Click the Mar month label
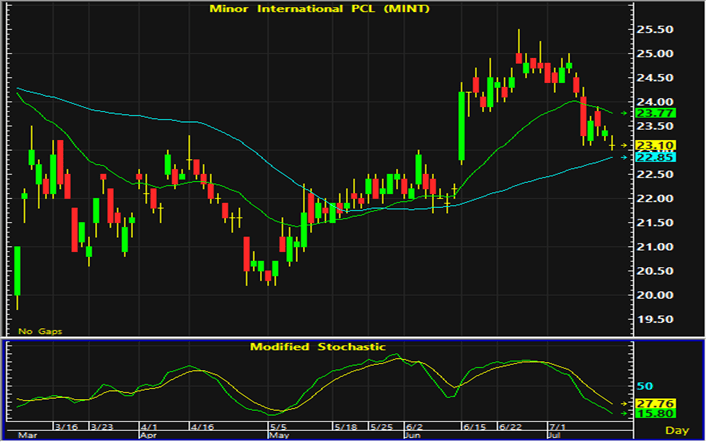Viewport: 707px width, 442px height. 26,436
